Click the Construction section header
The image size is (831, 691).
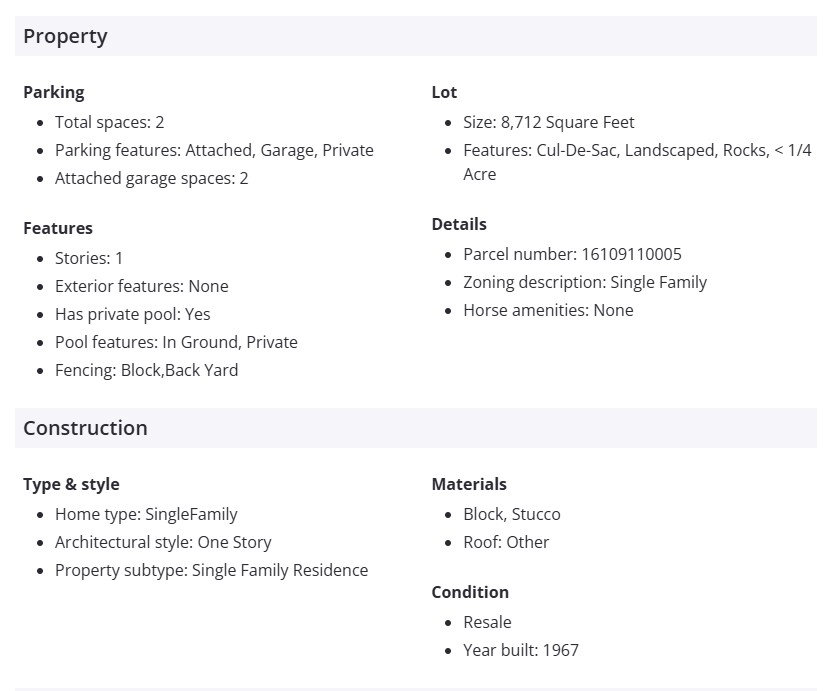(85, 428)
